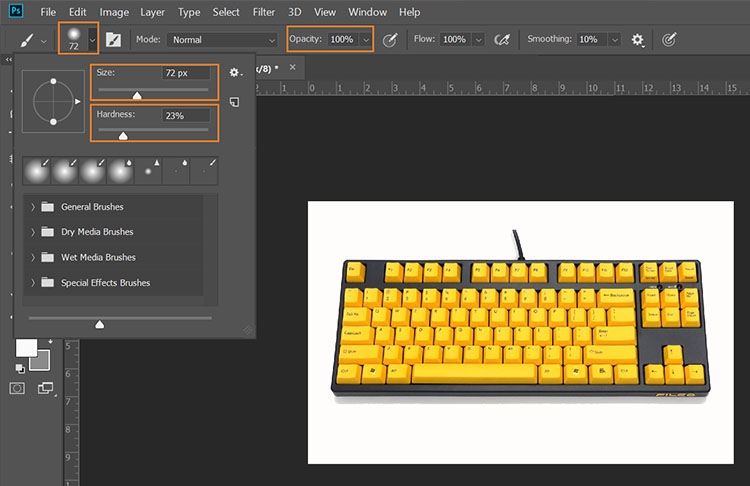Enable airbrush-style build-up icon

coord(503,40)
